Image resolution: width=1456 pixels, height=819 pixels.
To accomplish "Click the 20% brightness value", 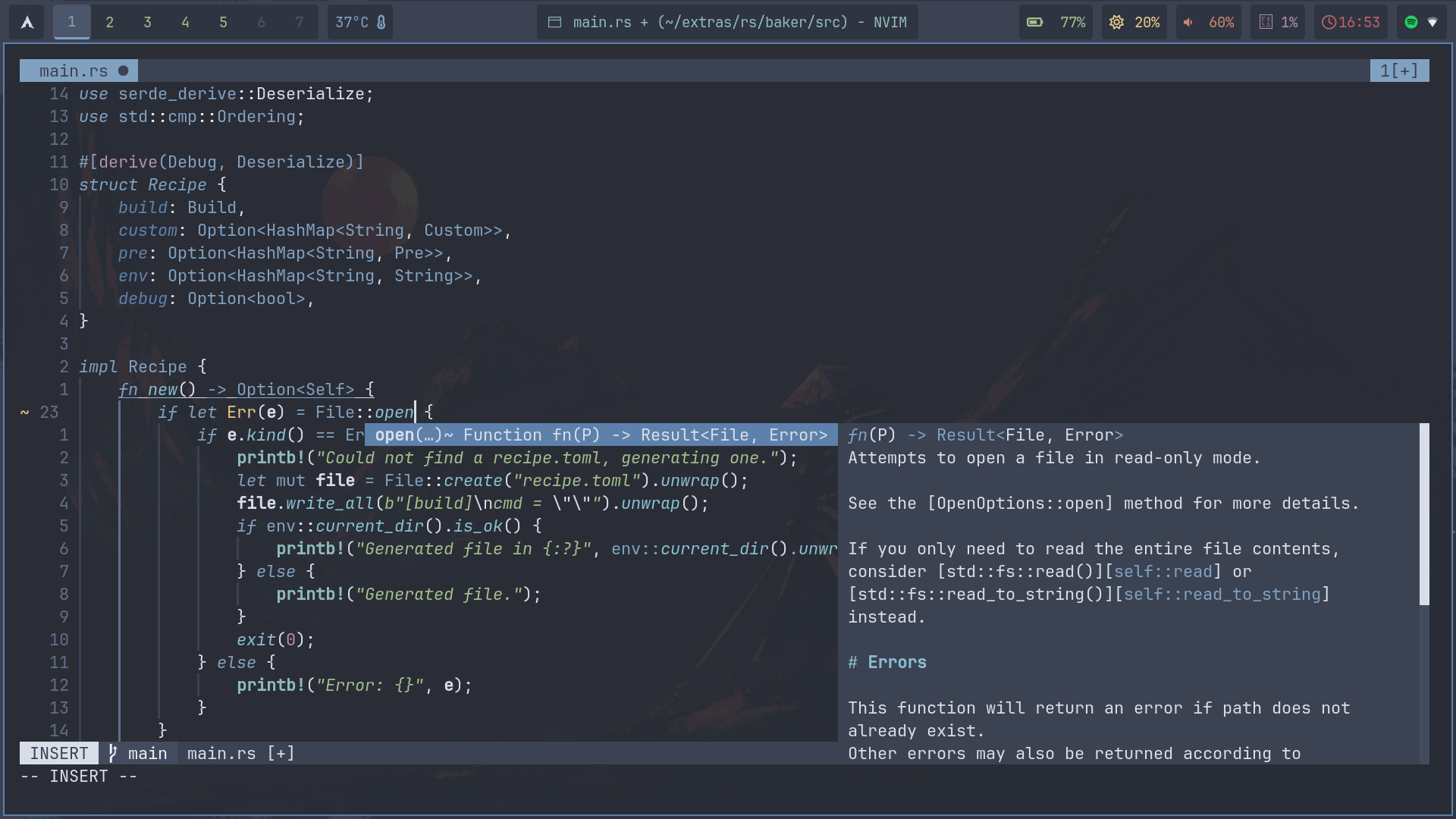I will pos(1147,22).
